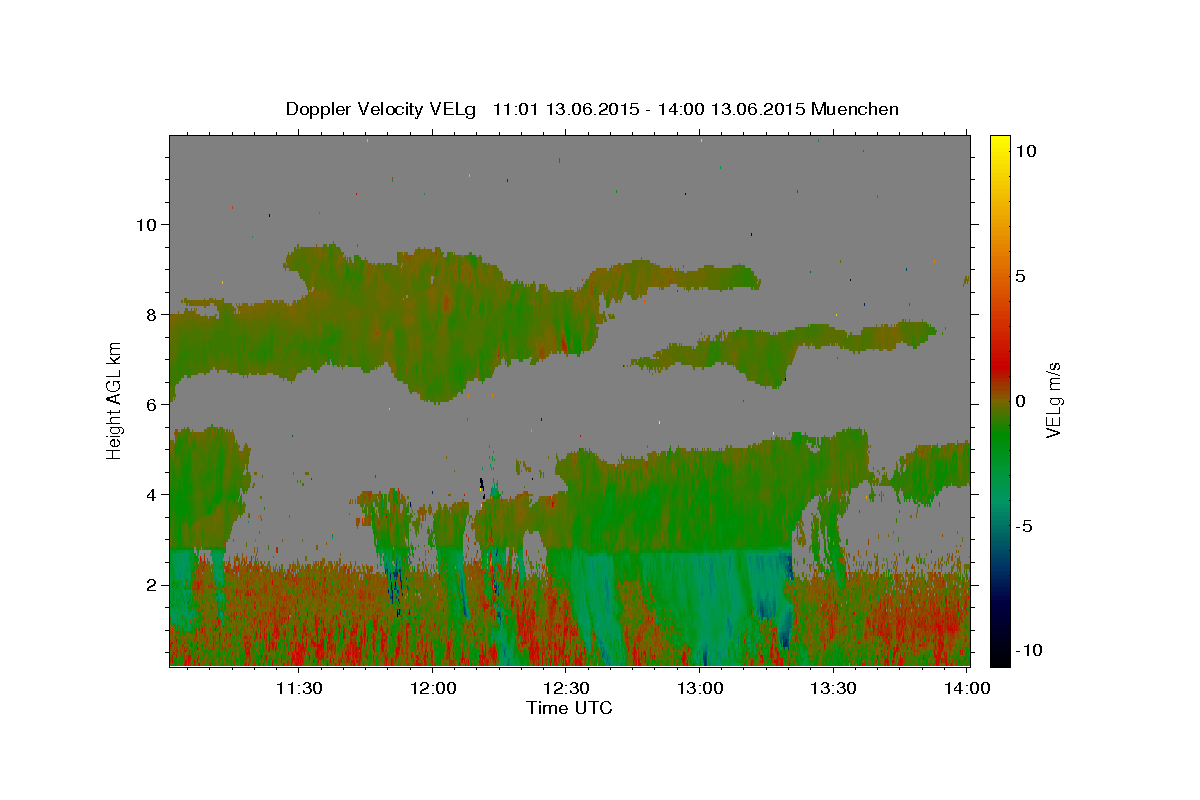Click the 13:00 time axis tick label
1200x800 pixels.
[700, 688]
